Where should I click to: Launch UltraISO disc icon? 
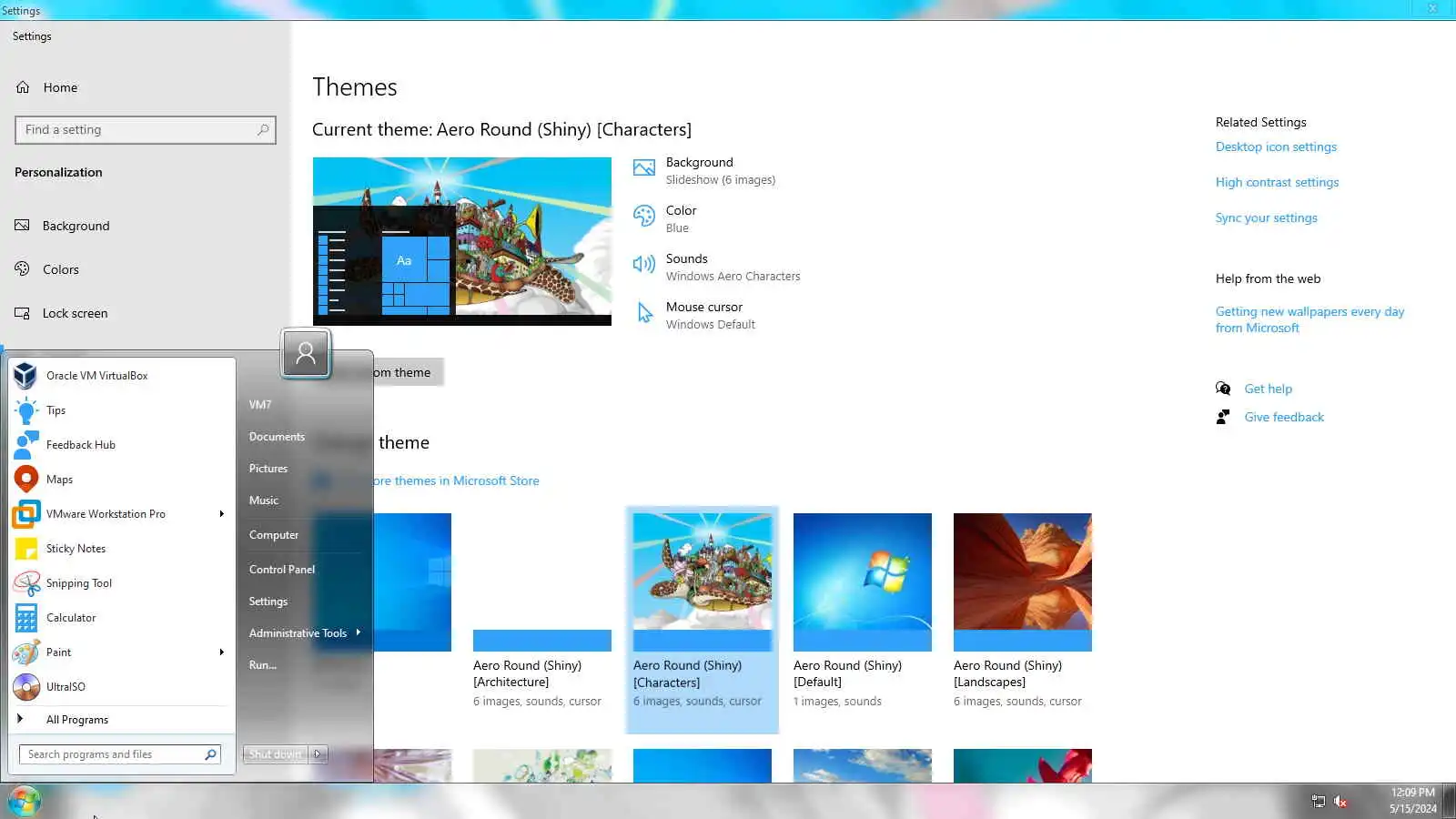25,687
